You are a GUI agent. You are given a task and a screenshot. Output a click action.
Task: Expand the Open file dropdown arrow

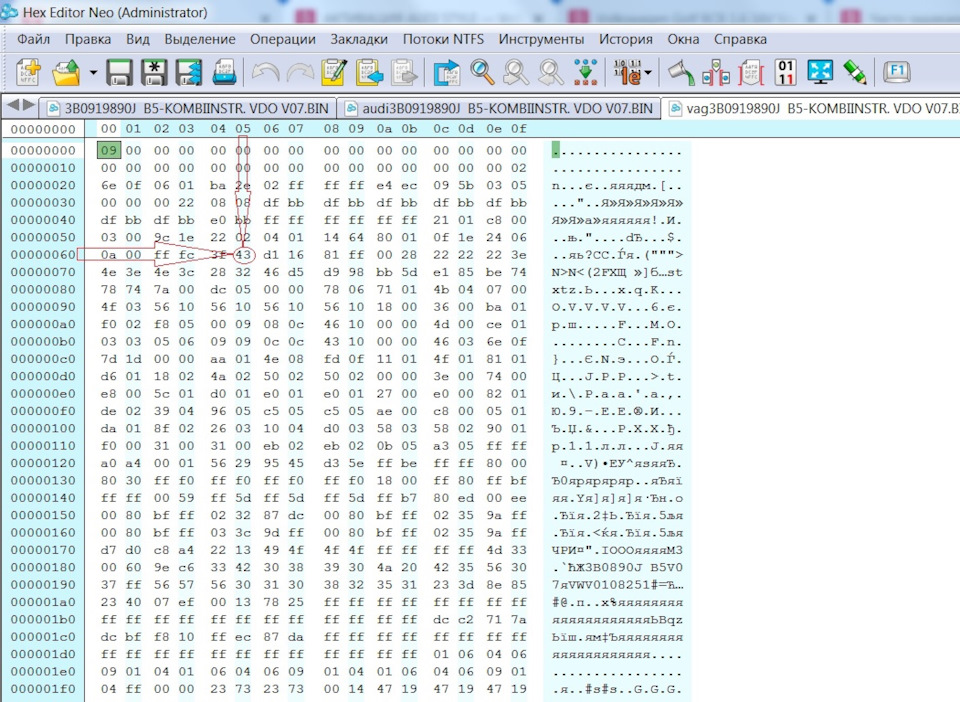[x=93, y=73]
